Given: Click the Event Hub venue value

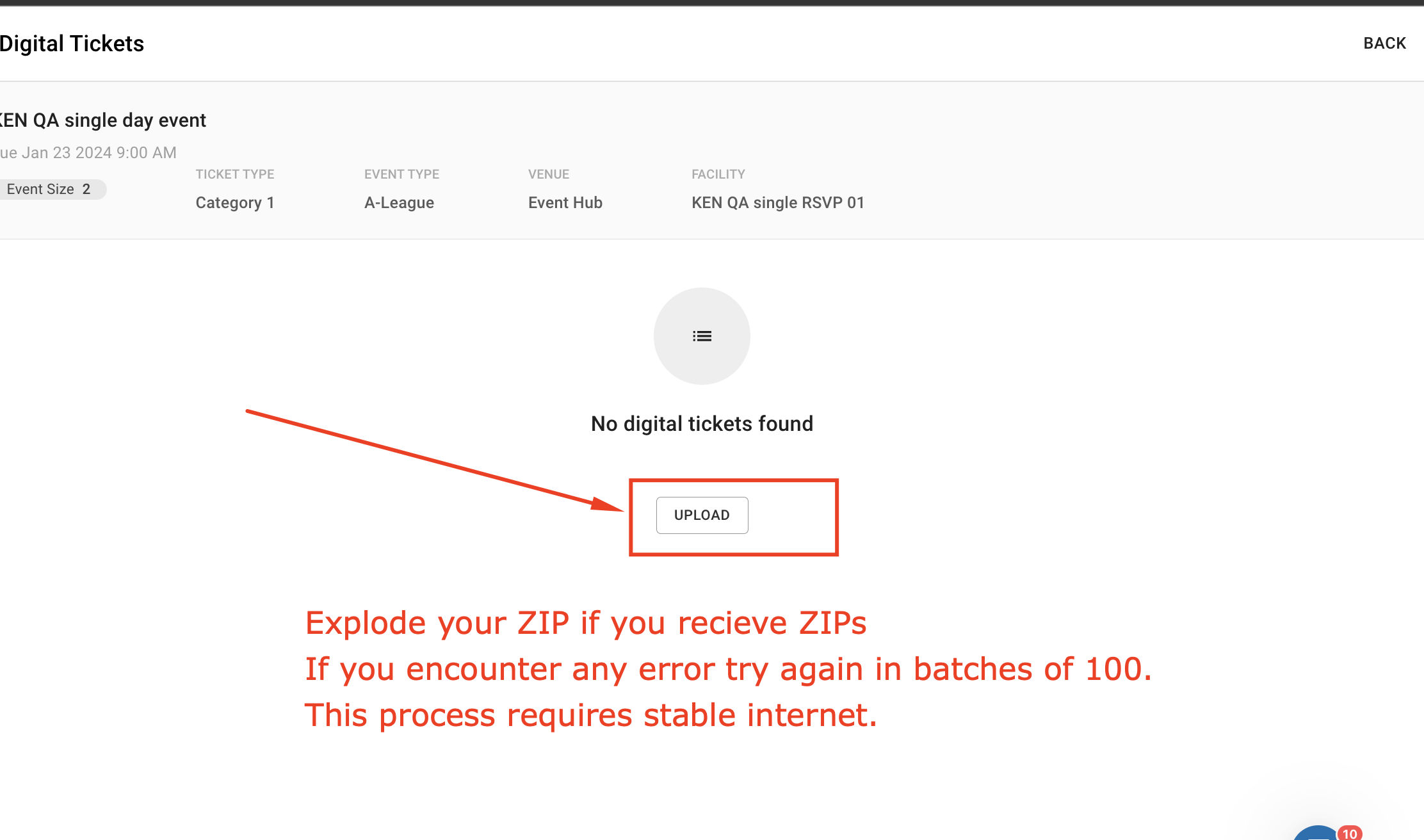Looking at the screenshot, I should [x=565, y=203].
